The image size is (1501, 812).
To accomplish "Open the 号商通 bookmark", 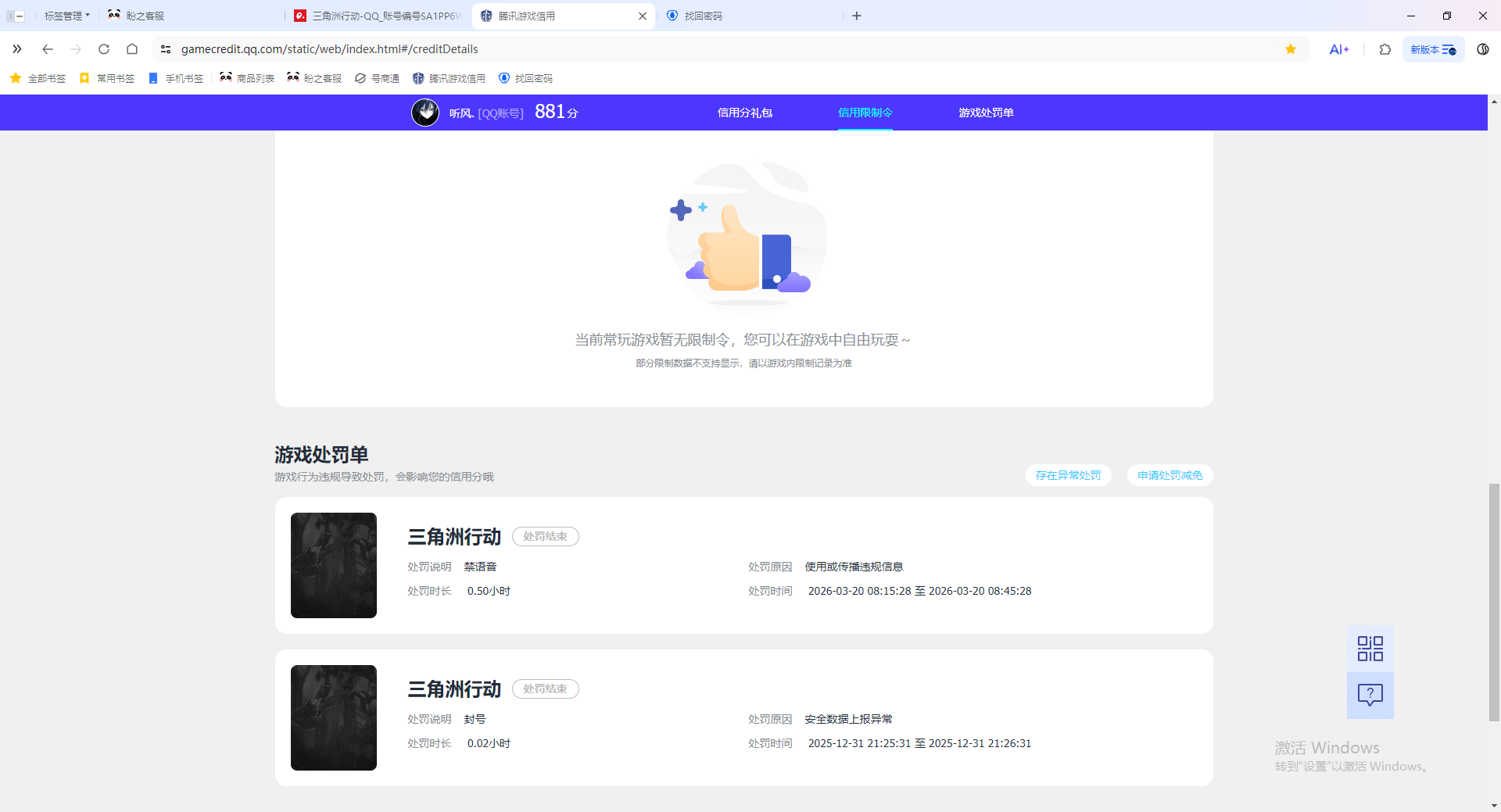I will coord(377,78).
